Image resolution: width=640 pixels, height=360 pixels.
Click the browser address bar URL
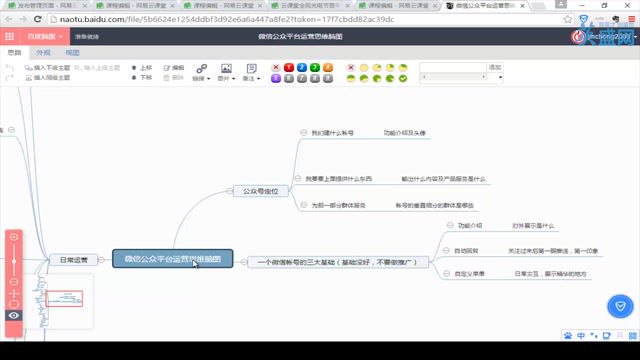pyautogui.click(x=227, y=19)
